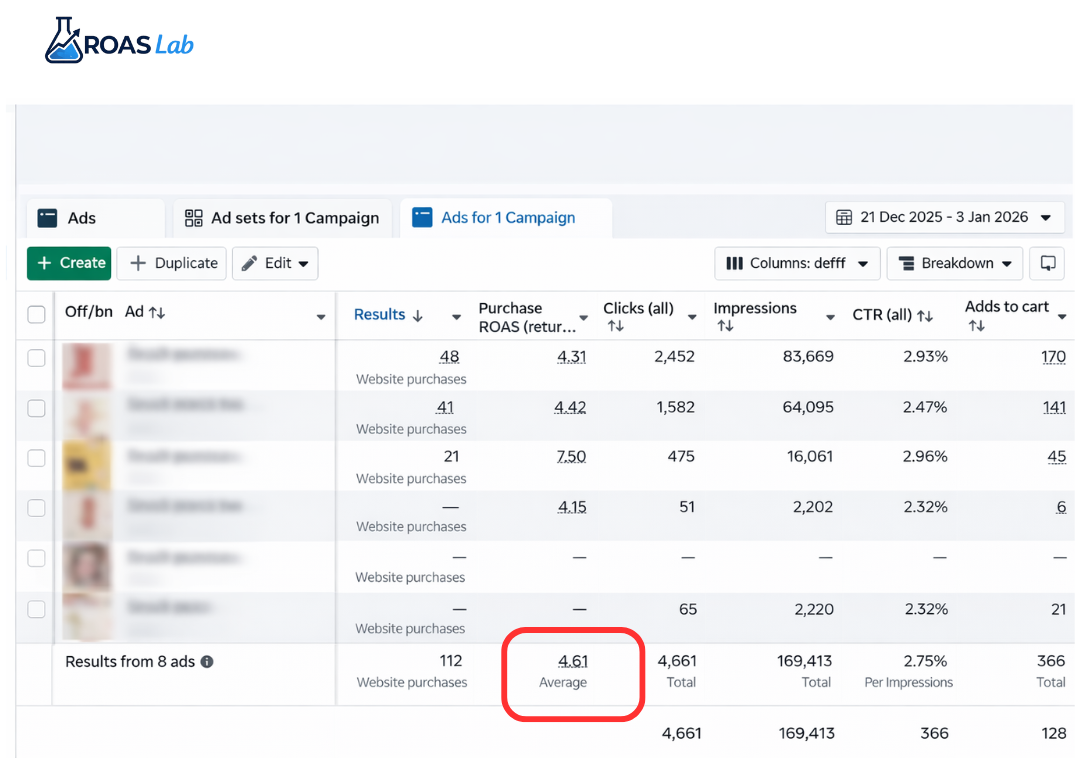
Task: Click the ROAS Lab flask logo
Action: tap(62, 38)
